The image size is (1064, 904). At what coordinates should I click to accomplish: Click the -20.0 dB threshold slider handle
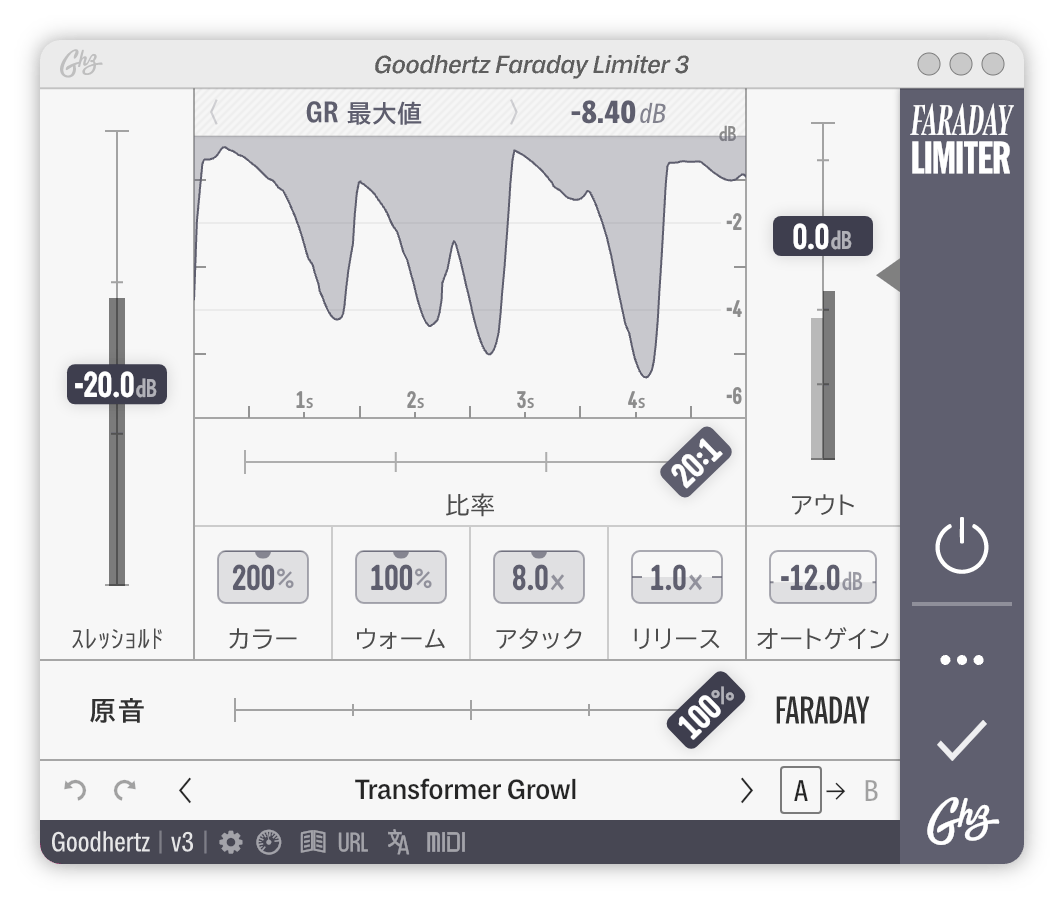tap(117, 385)
